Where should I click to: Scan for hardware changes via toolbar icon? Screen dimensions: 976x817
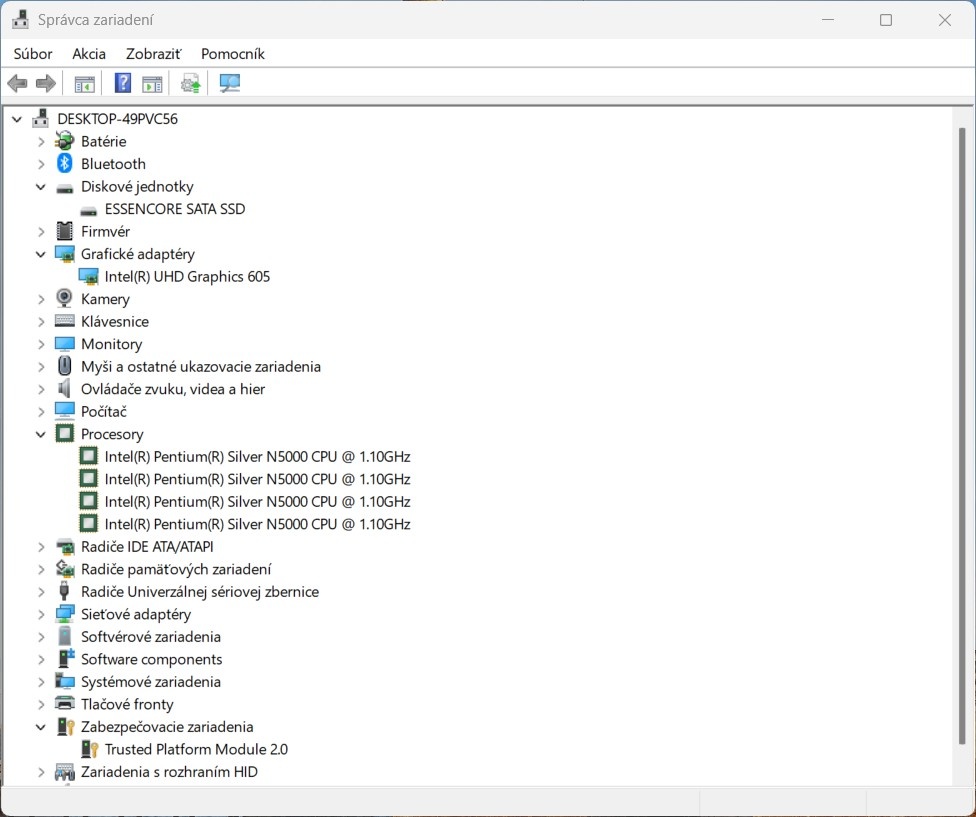click(229, 83)
